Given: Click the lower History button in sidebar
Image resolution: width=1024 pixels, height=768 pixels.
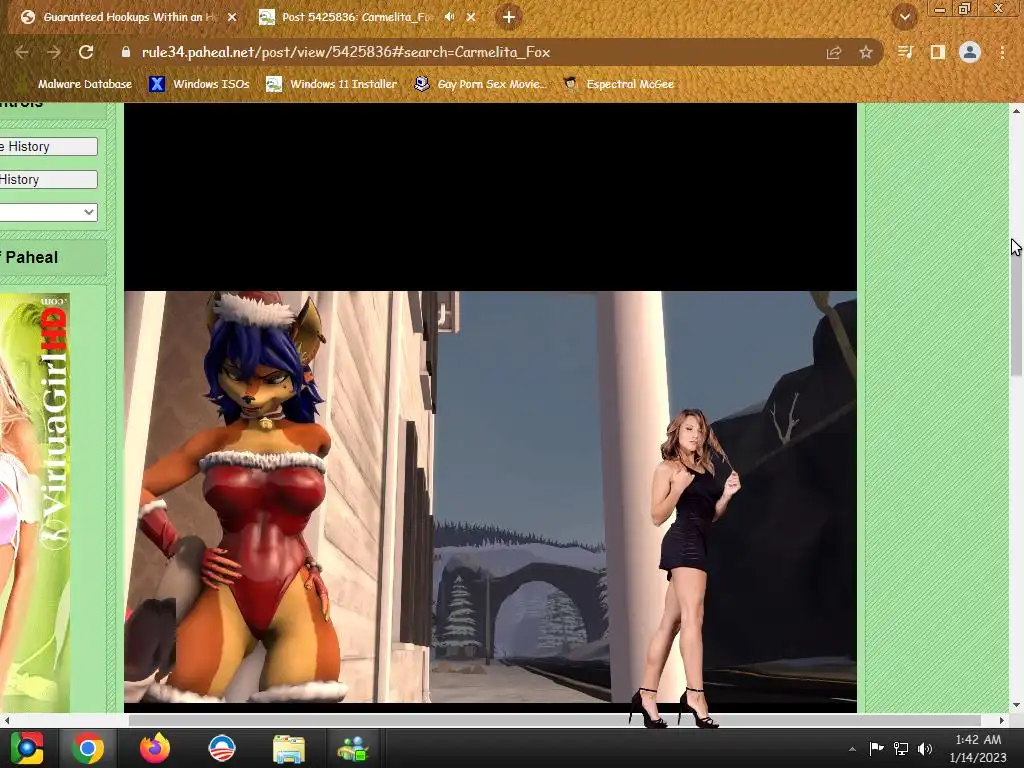Looking at the screenshot, I should [x=48, y=179].
